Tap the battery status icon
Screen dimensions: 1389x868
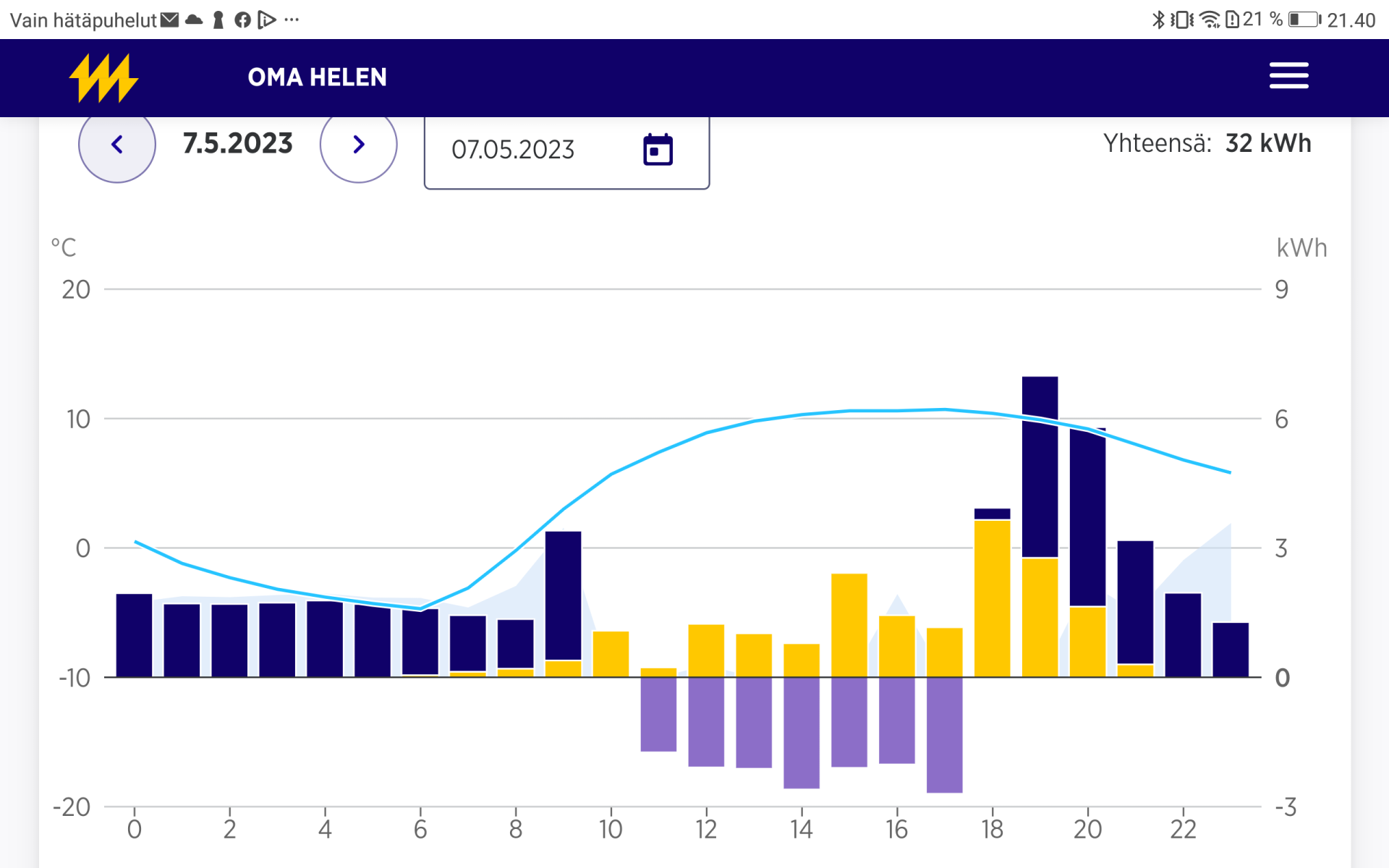coord(1304,20)
